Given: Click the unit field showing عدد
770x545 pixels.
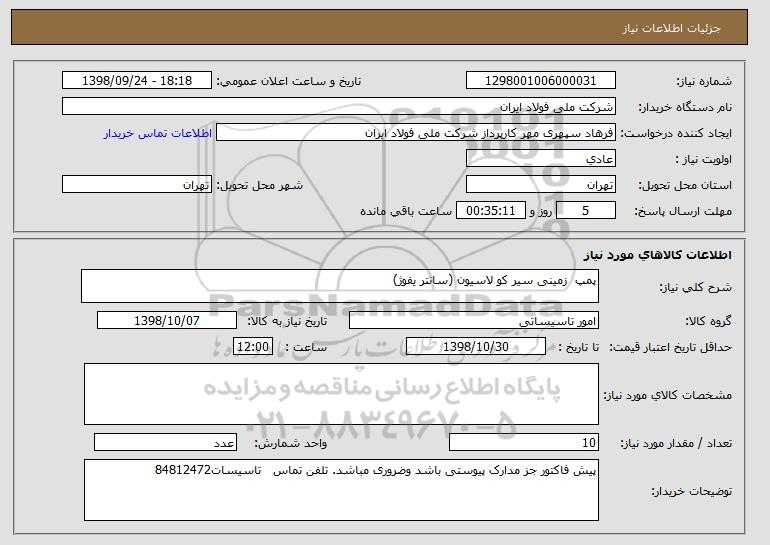Looking at the screenshot, I should (x=165, y=442).
